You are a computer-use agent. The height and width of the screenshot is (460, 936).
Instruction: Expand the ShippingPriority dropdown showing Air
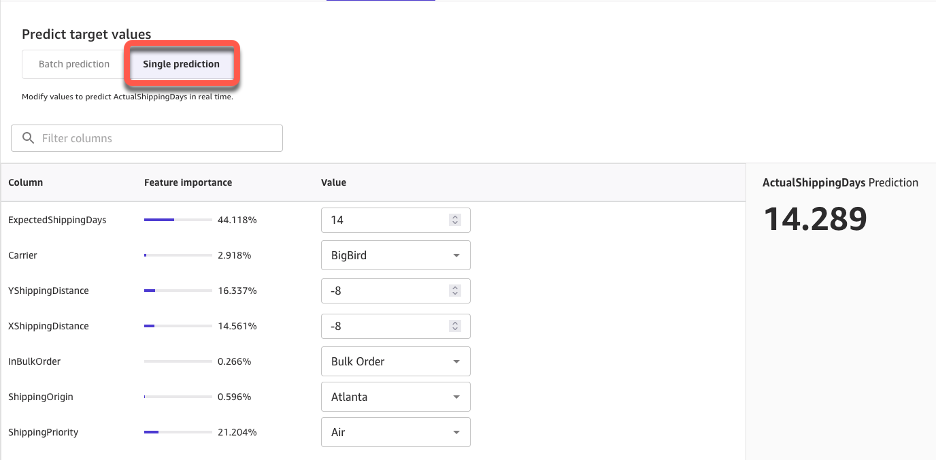tap(395, 432)
